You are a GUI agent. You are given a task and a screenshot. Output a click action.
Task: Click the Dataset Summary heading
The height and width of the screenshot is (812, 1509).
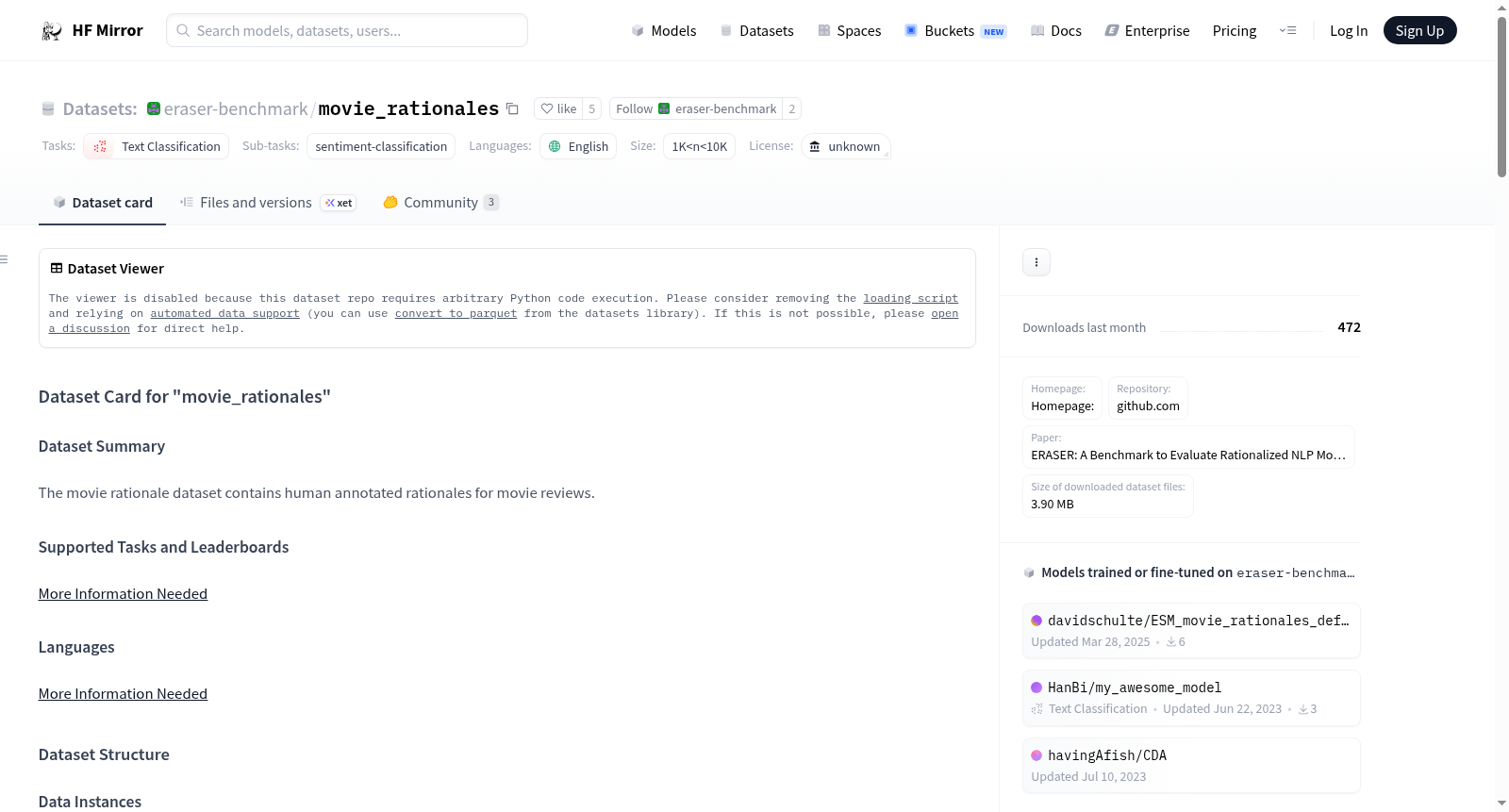click(x=102, y=446)
